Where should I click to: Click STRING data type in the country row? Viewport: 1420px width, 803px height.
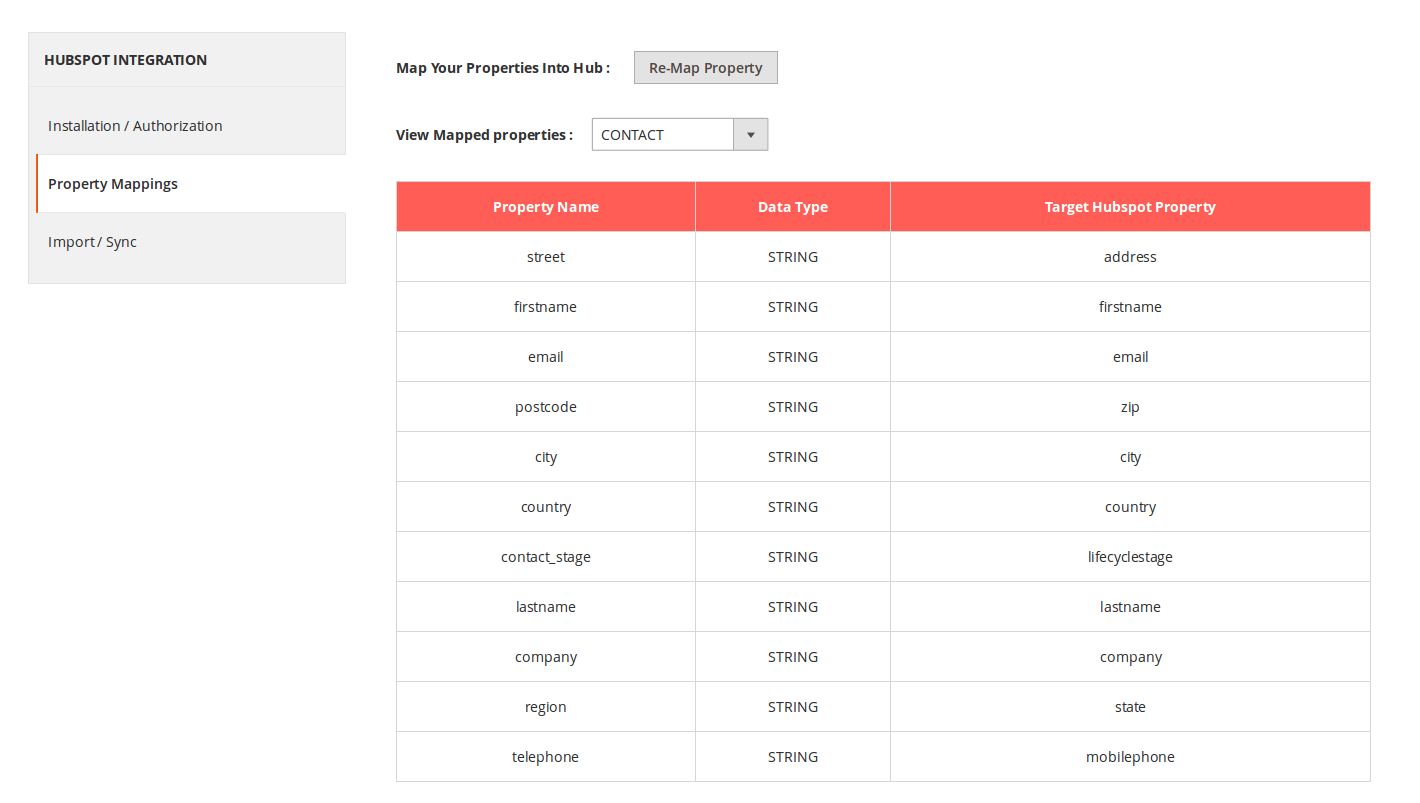point(793,507)
